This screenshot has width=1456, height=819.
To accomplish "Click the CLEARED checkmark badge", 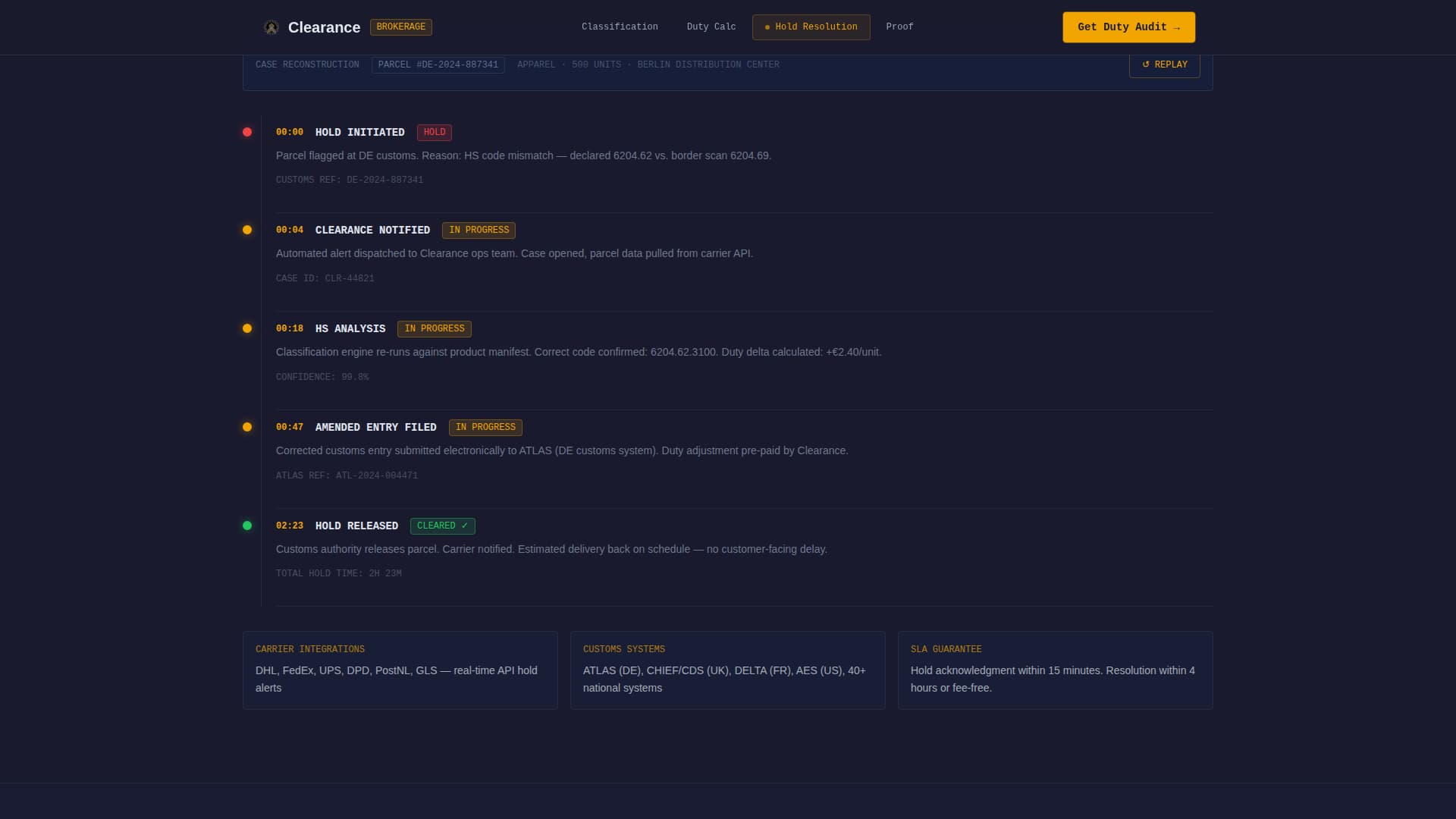I will (442, 526).
